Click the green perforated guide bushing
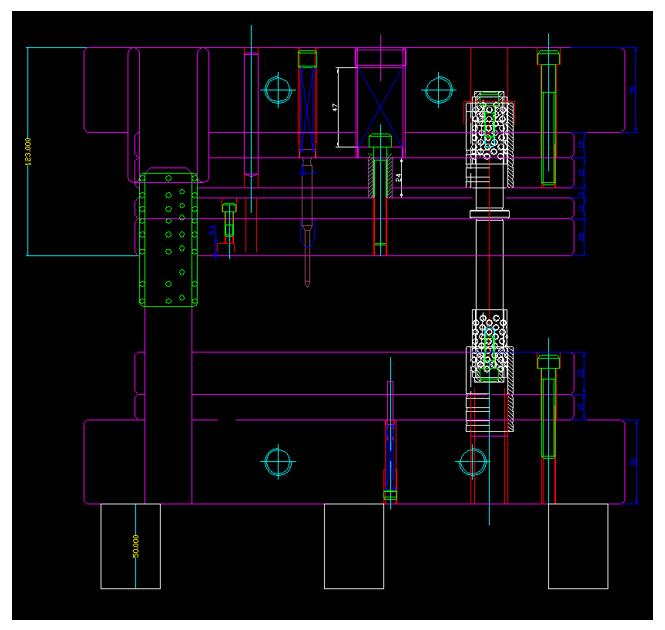The width and height of the screenshot is (665, 630). (x=168, y=239)
